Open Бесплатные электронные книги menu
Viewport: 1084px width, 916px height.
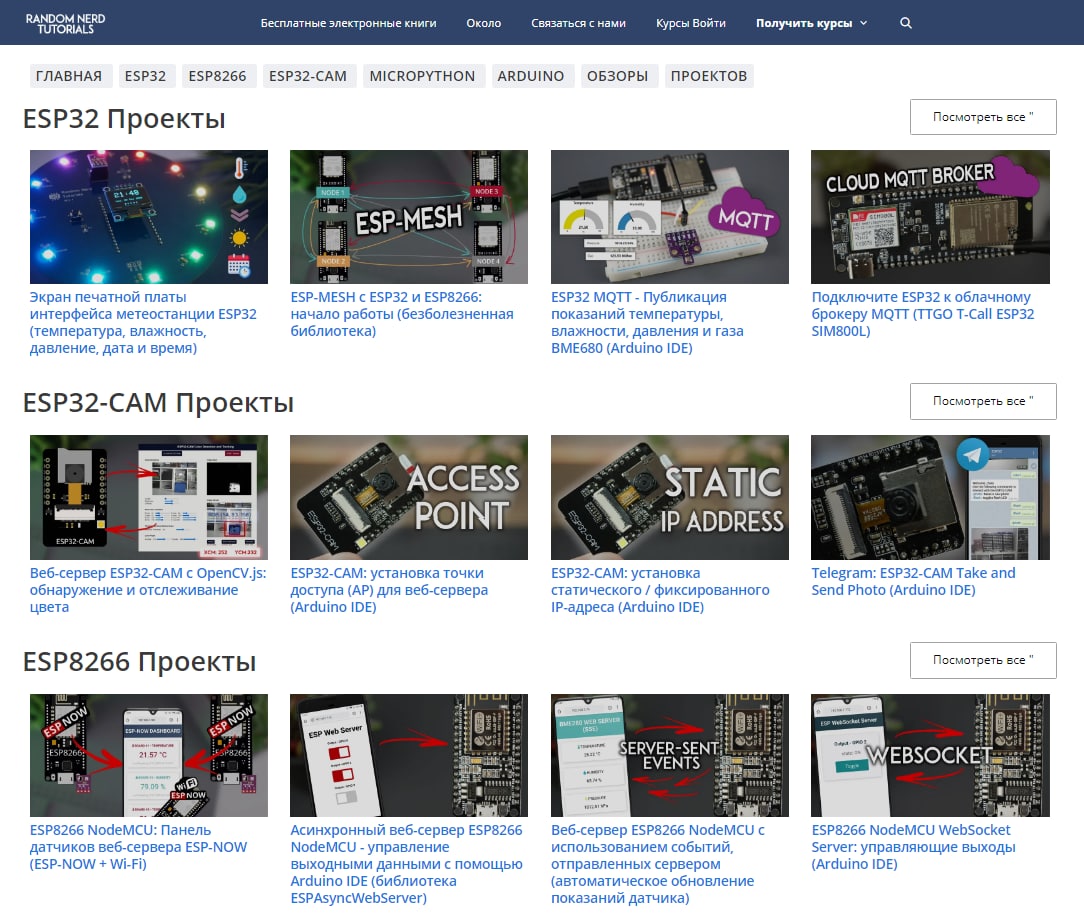(348, 23)
